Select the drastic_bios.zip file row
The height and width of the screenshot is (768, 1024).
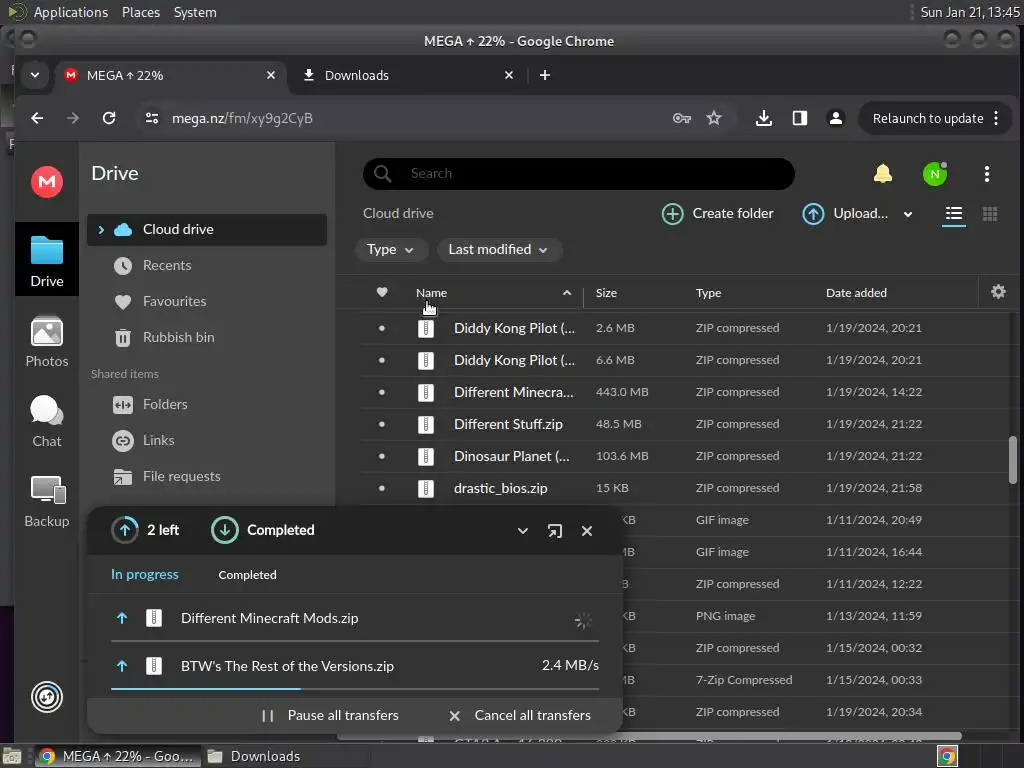[x=684, y=488]
